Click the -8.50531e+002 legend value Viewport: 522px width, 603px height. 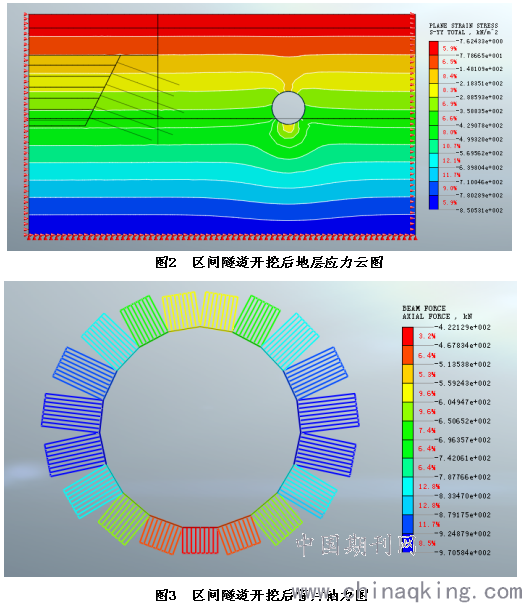(x=480, y=210)
